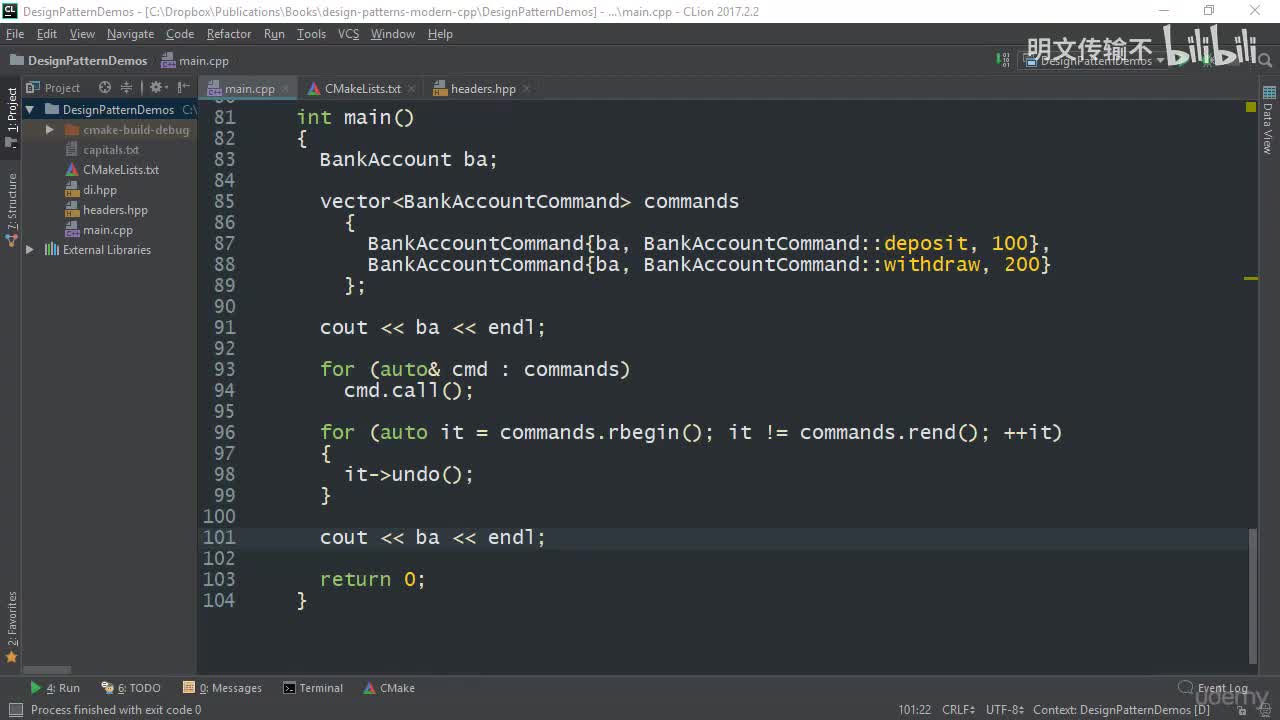The image size is (1280, 720).
Task: Open the View menu
Action: click(82, 34)
